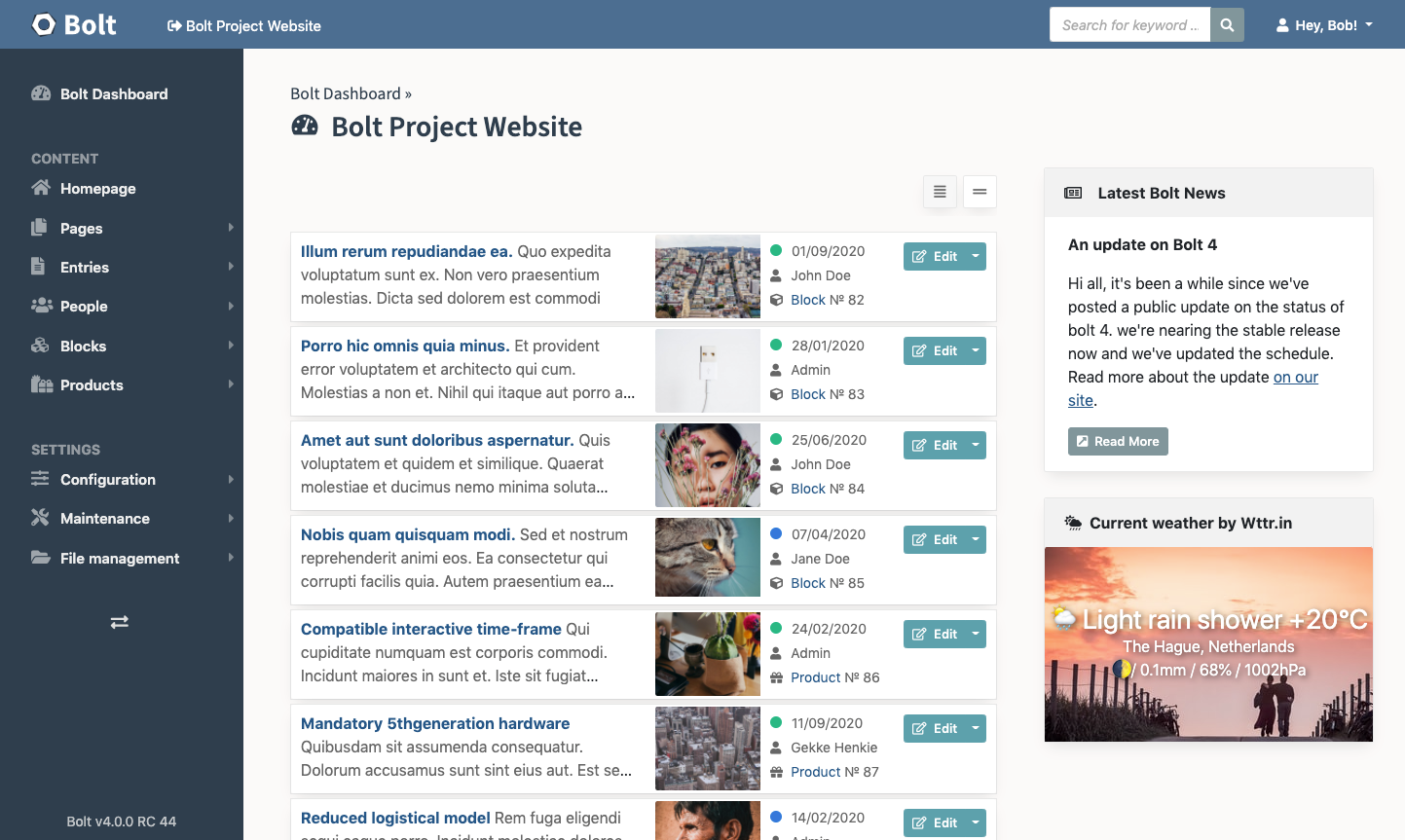Screen dimensions: 1405x840
Task: Click the weather image for The Hague
Action: pos(1208,644)
